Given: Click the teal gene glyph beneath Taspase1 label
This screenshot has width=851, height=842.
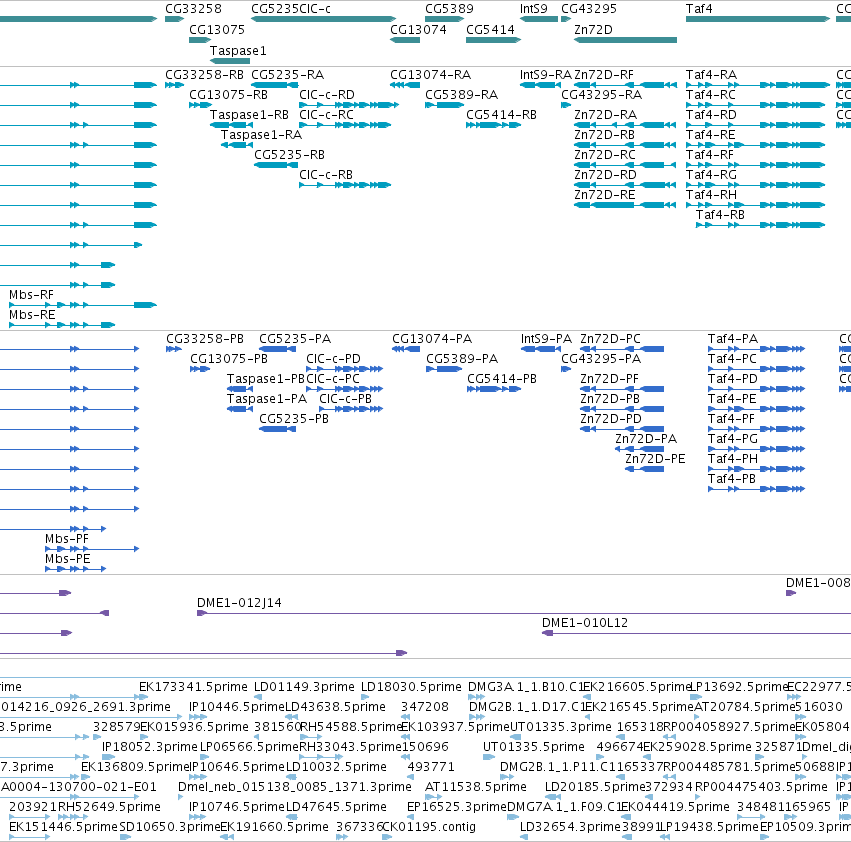Looking at the screenshot, I should point(230,61).
